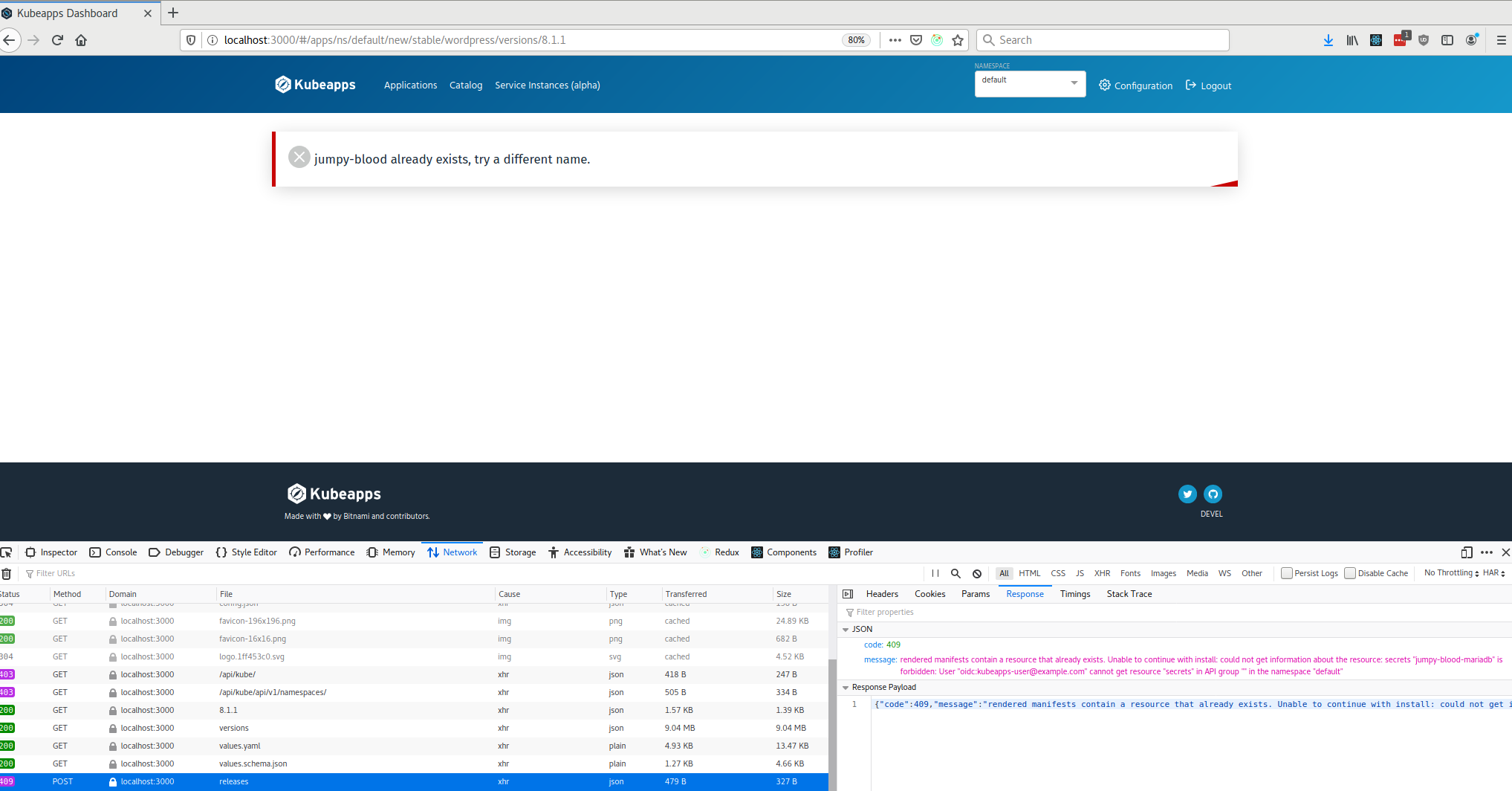Click the 80% page zoom control
This screenshot has width=1512, height=791.
pos(856,40)
